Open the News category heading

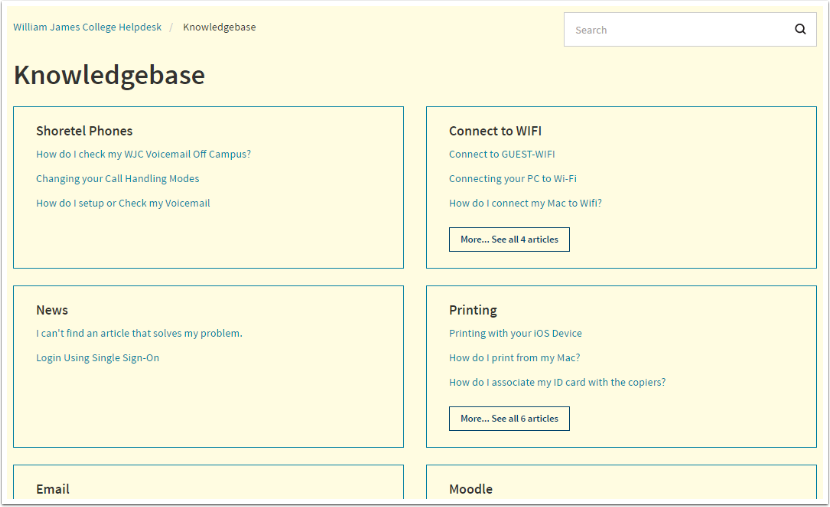[52, 310]
